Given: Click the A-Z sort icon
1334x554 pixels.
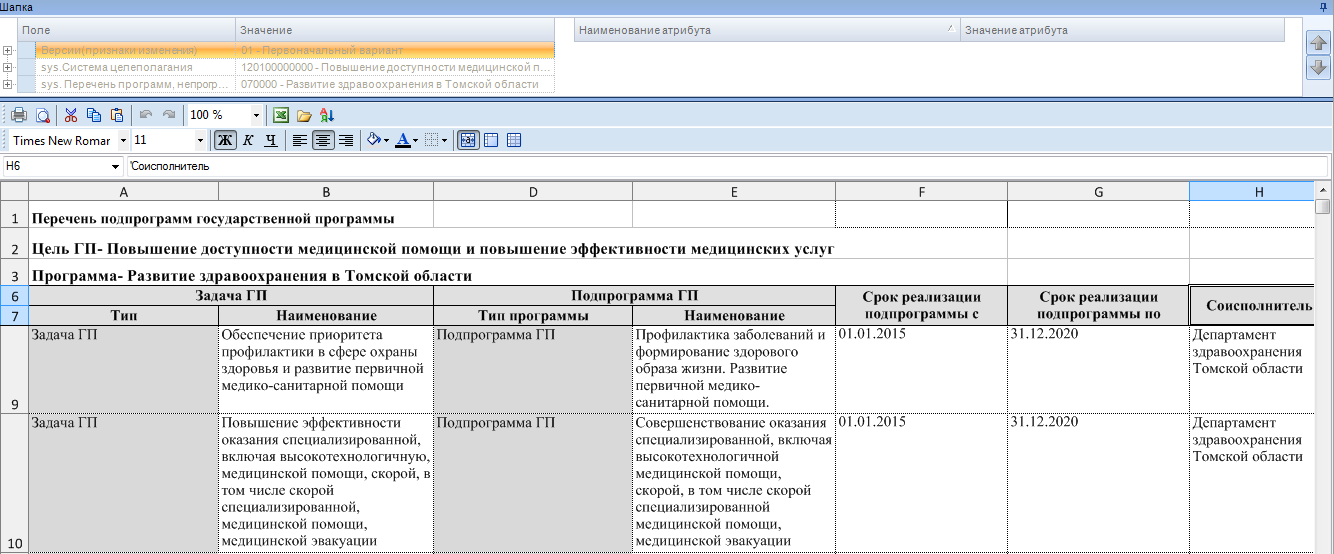Looking at the screenshot, I should click(x=327, y=115).
